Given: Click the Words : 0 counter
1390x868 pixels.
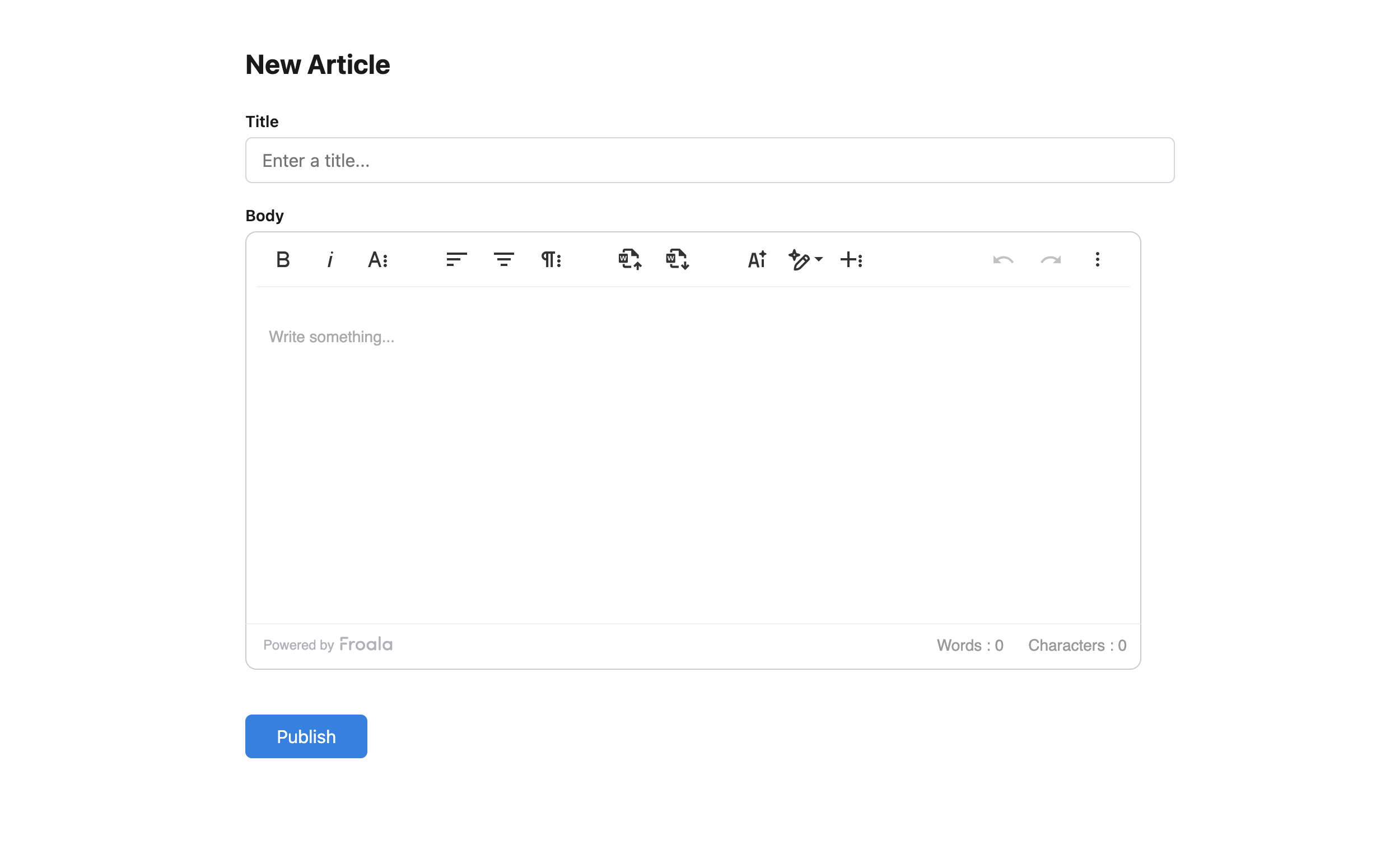Looking at the screenshot, I should 970,645.
